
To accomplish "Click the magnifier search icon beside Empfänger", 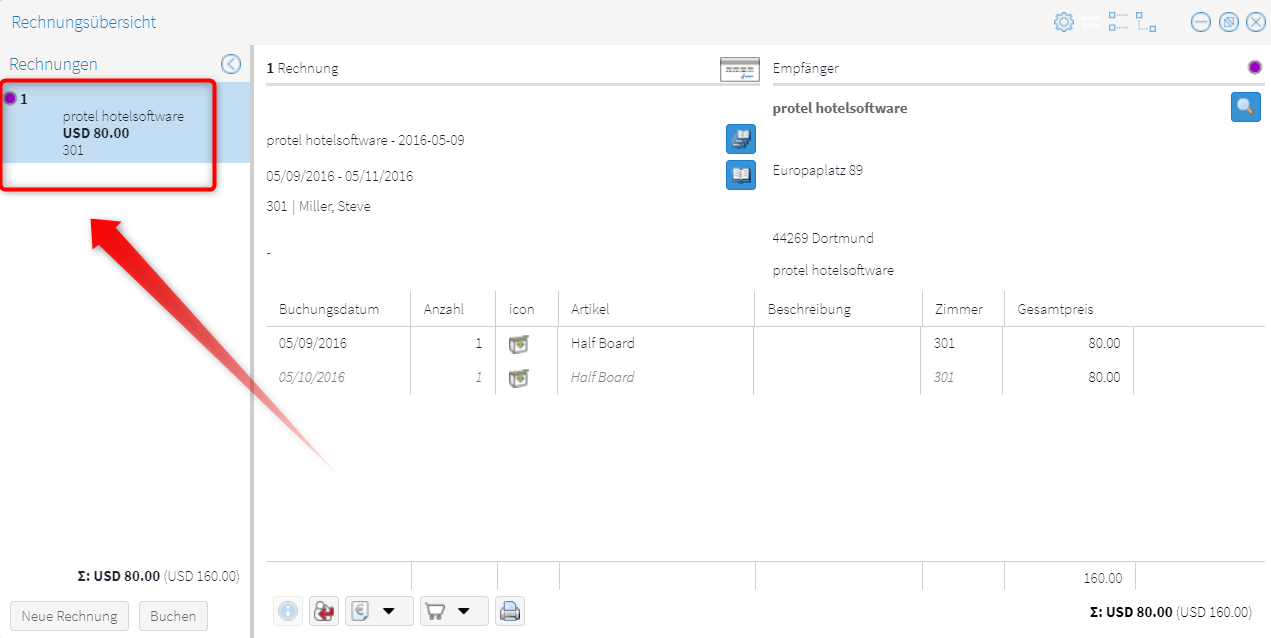I will [1245, 107].
